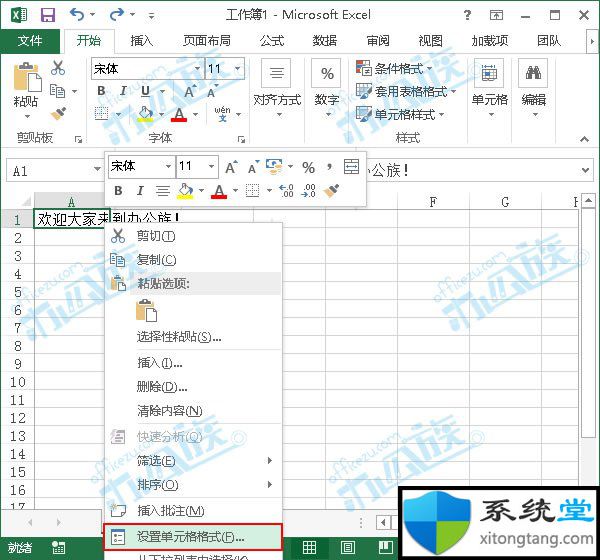The width and height of the screenshot is (600, 560).
Task: Click the Undo arrow icon
Action: point(77,15)
